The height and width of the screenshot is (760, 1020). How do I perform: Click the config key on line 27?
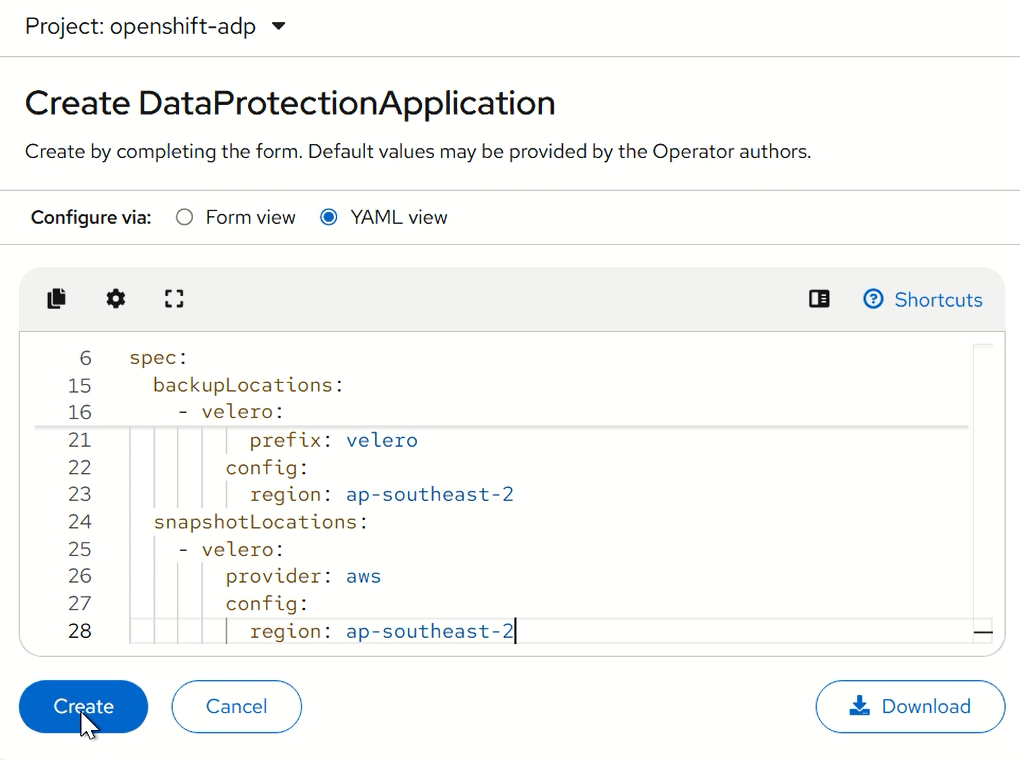pos(262,603)
